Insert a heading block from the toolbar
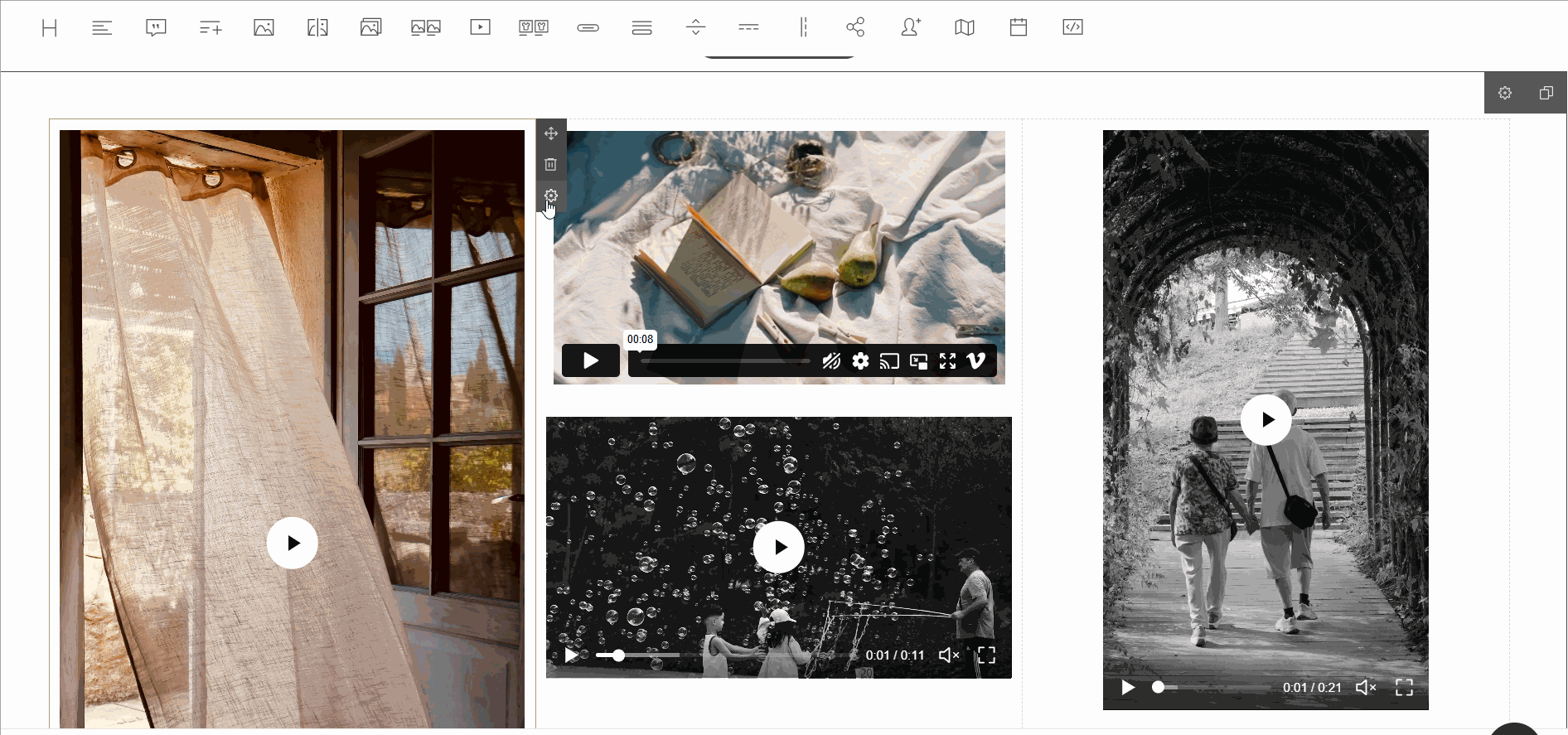Image resolution: width=1568 pixels, height=735 pixels. 50,28
